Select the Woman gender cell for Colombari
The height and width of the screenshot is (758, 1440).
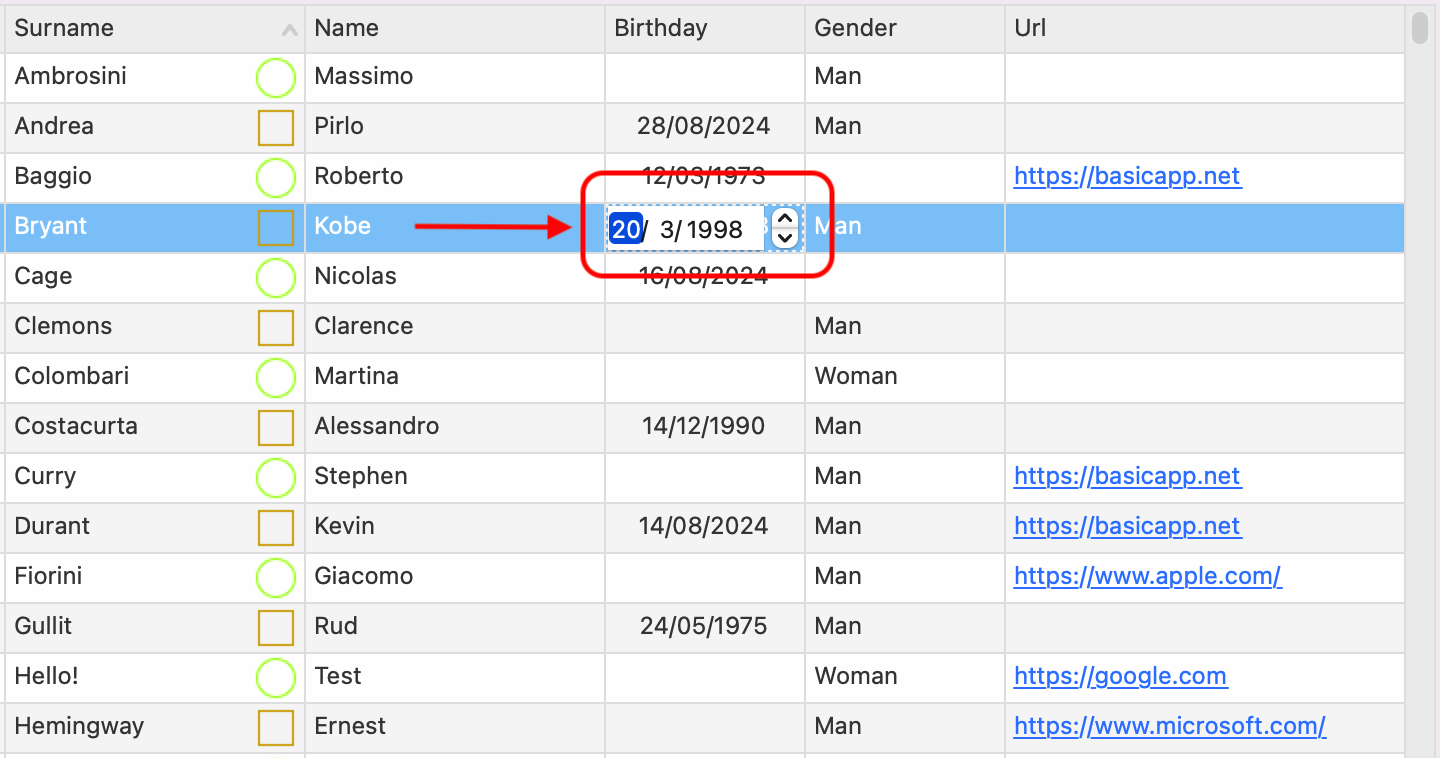point(856,376)
